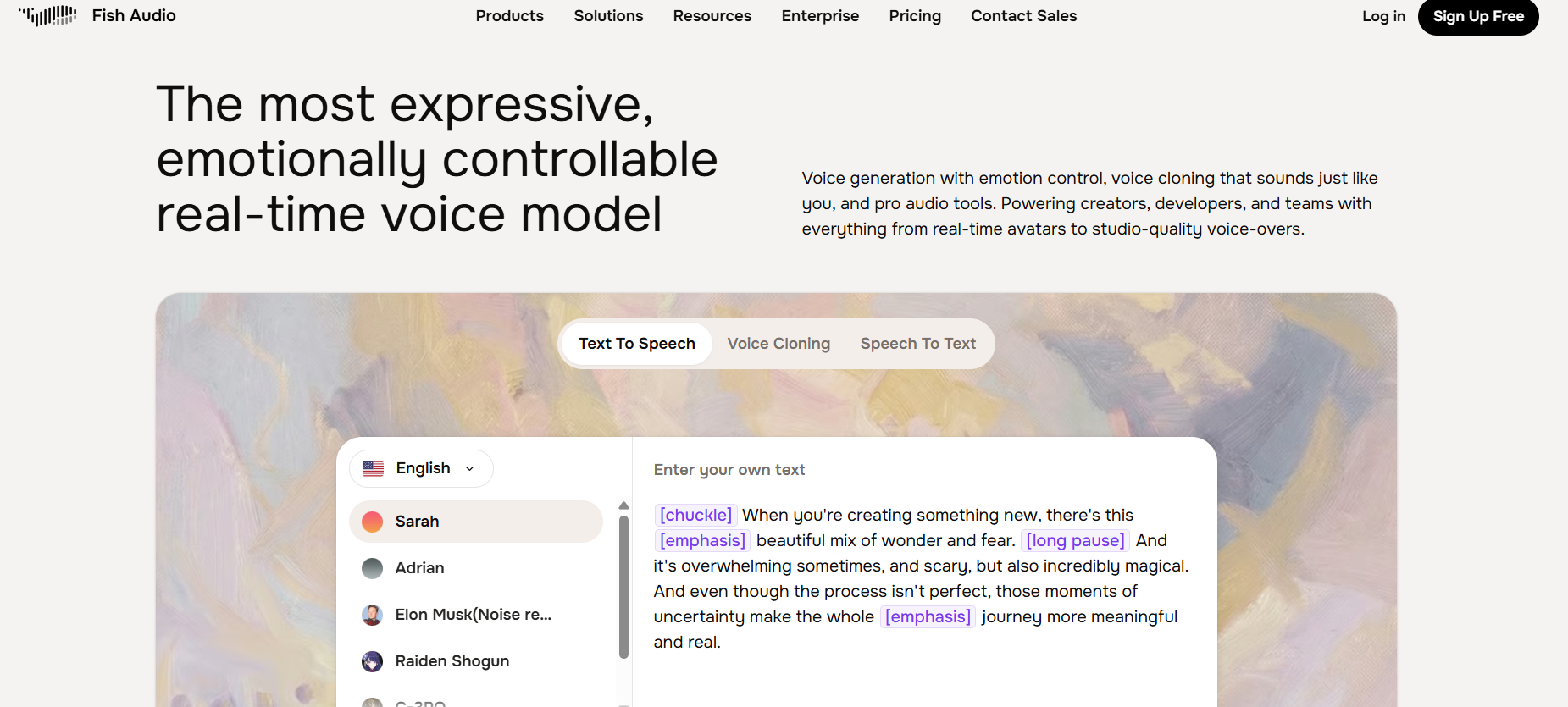Click the [emphasis] tag before 'journey'
Viewport: 1568px width, 707px height.
928,616
